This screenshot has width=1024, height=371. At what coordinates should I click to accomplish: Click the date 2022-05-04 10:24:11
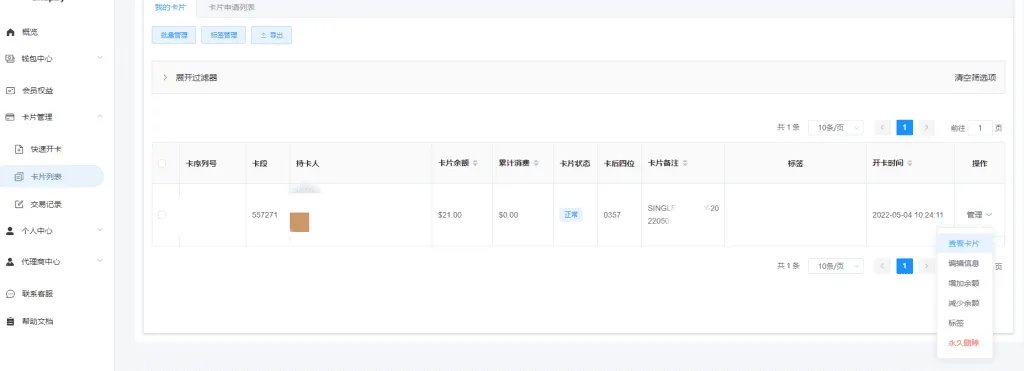tap(908, 215)
